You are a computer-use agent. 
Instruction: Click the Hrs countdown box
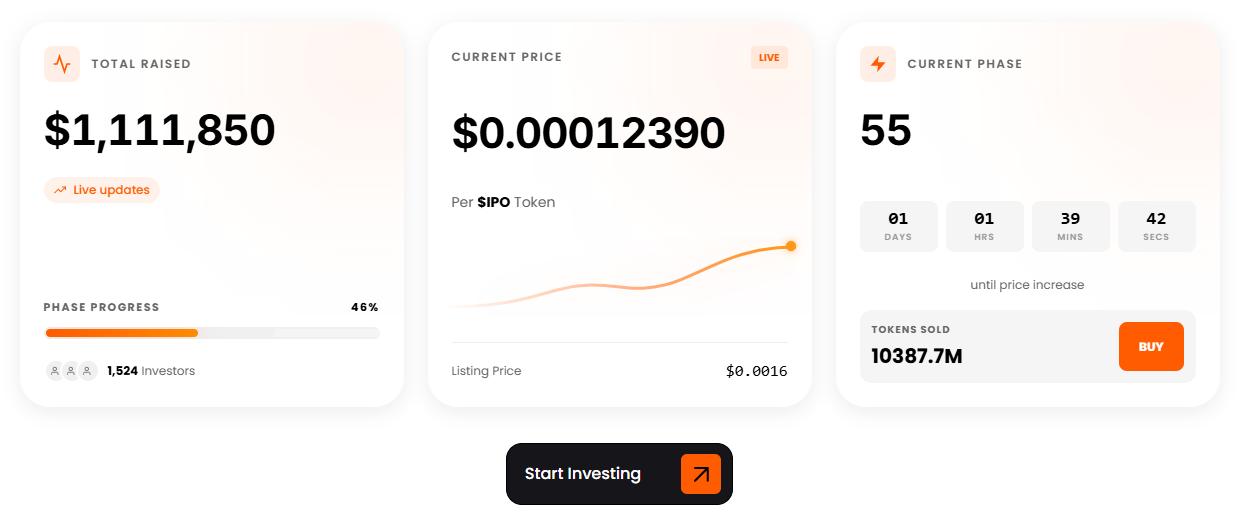tap(984, 226)
